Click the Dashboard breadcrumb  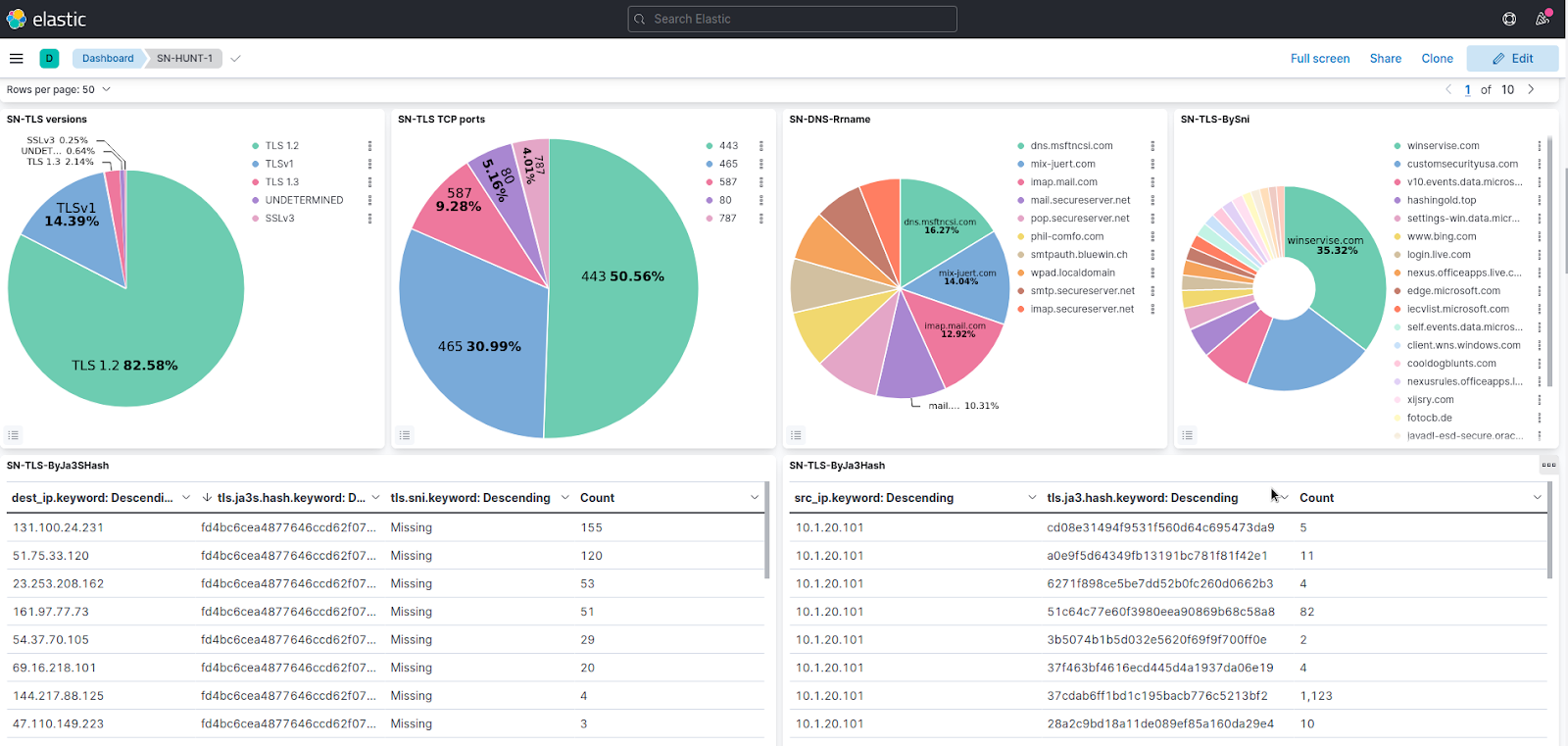click(108, 58)
